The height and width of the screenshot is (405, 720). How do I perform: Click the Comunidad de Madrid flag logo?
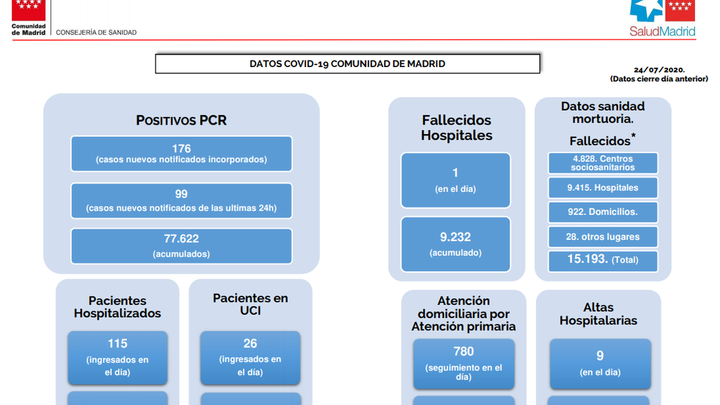27,10
